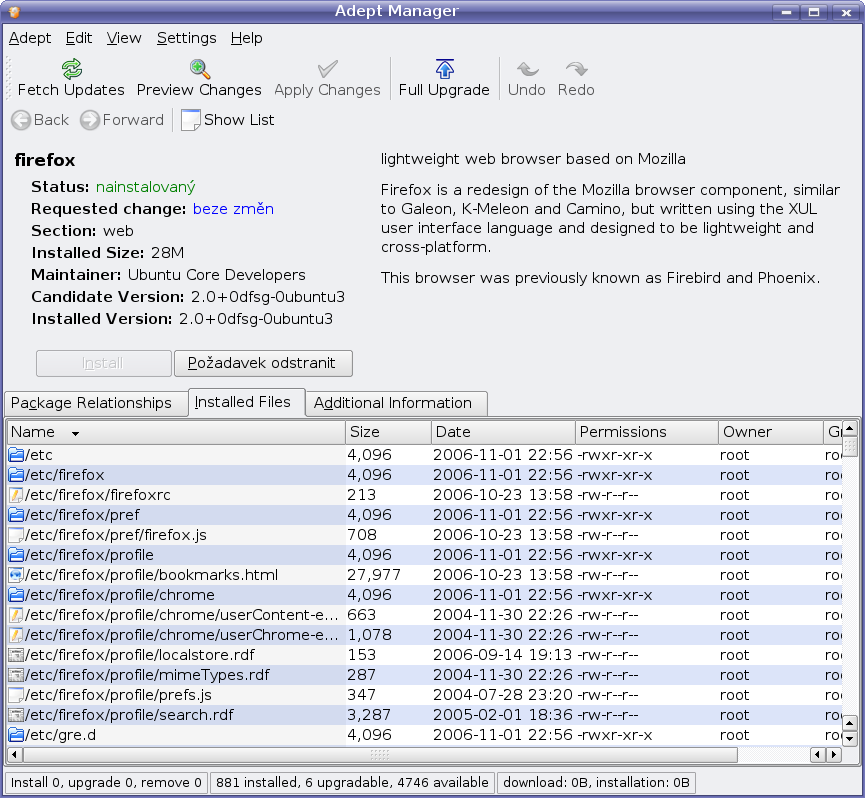Click the Show List icon
The width and height of the screenshot is (865, 798).
point(190,120)
